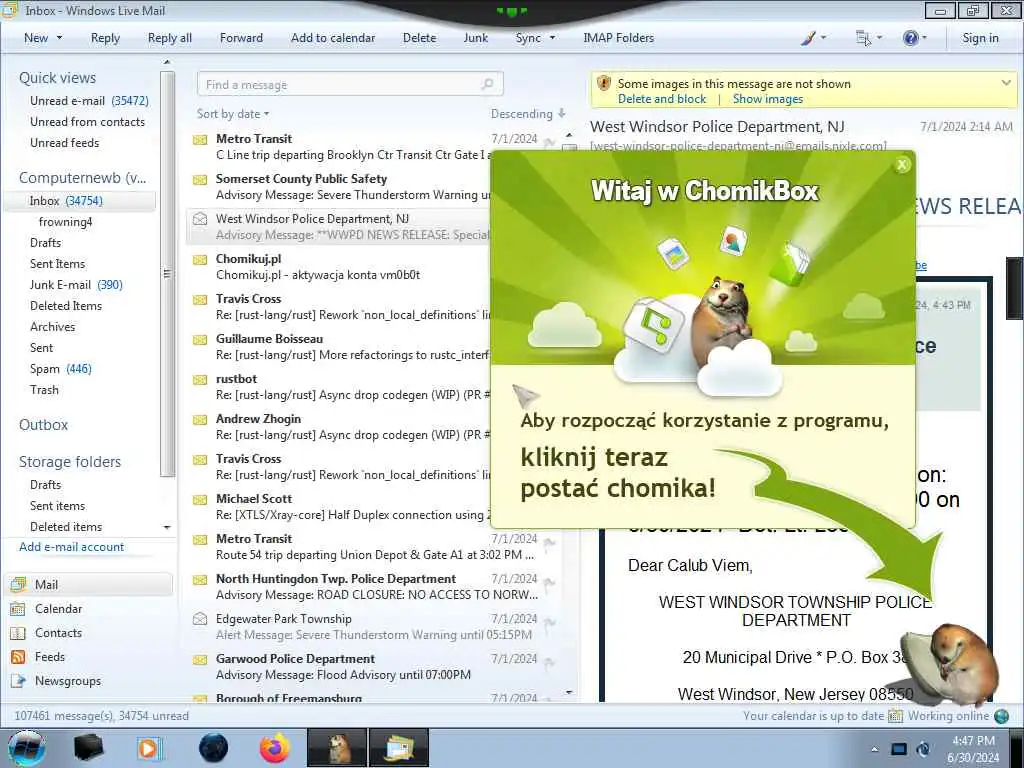This screenshot has height=768, width=1024.
Task: Open the Spam (446) folder
Action: coord(61,369)
